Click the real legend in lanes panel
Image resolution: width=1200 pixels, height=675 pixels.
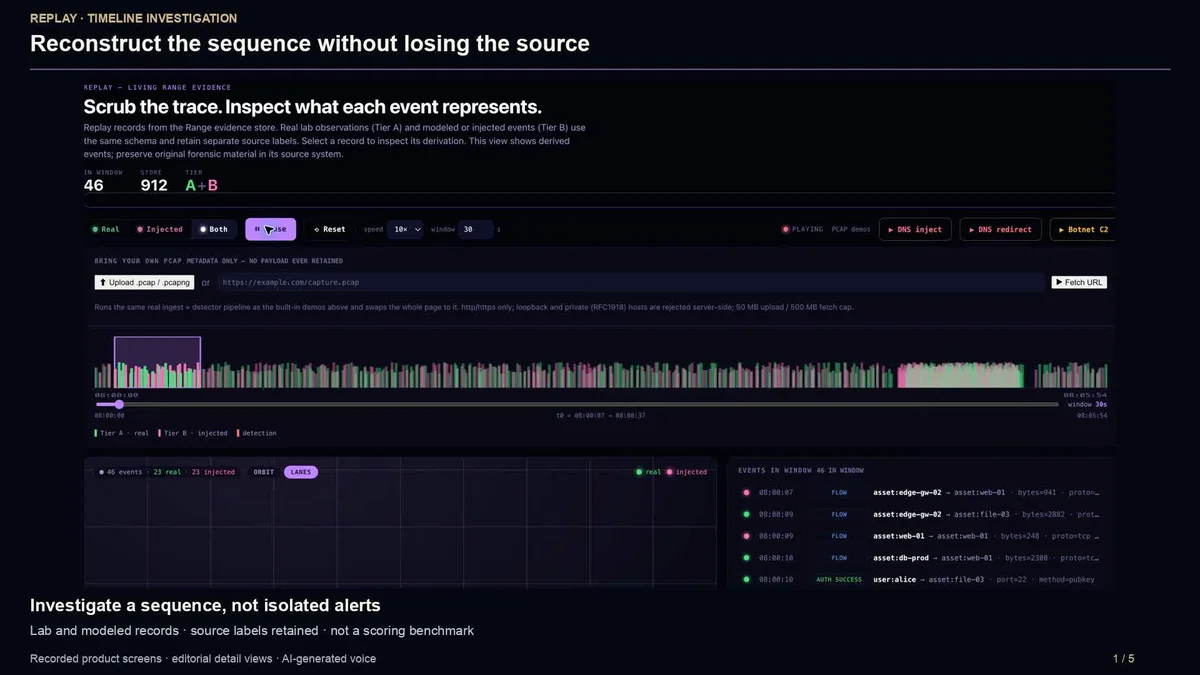(x=648, y=472)
